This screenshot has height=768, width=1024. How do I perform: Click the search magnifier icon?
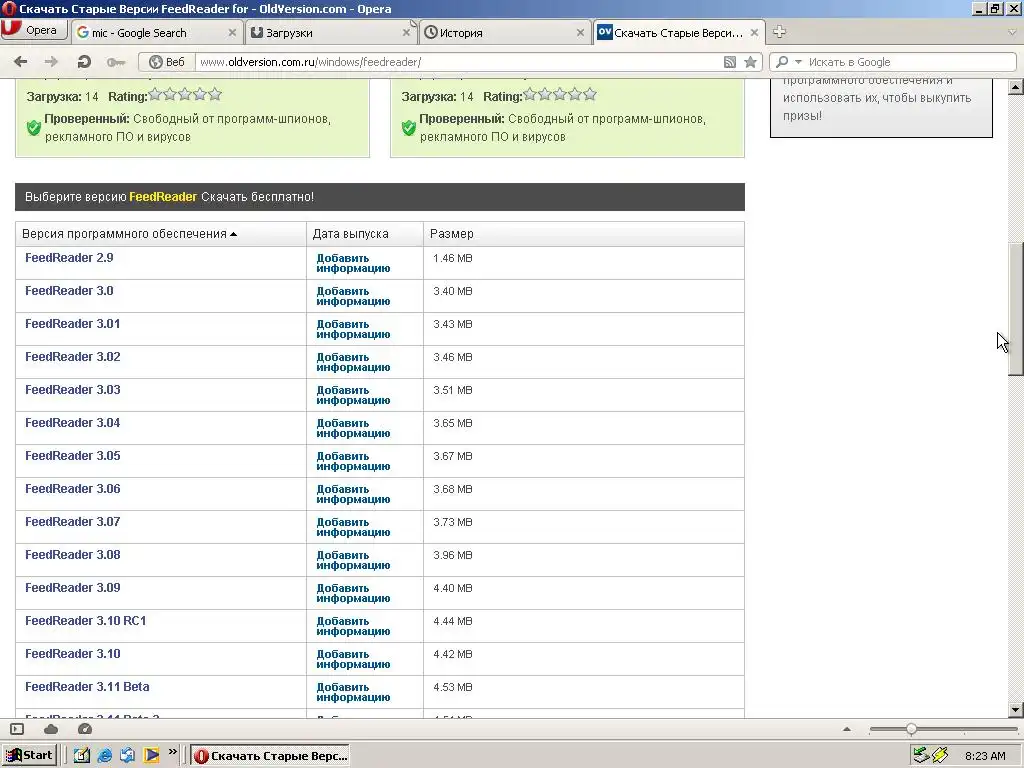(x=782, y=62)
